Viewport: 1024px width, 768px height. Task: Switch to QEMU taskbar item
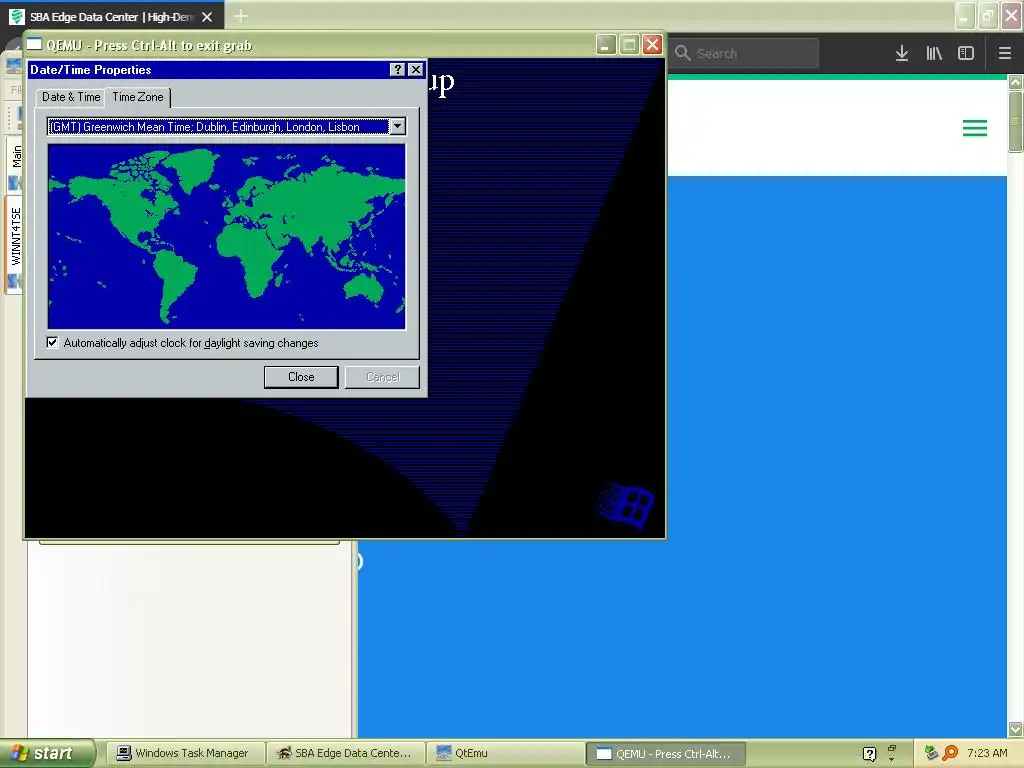pyautogui.click(x=666, y=754)
